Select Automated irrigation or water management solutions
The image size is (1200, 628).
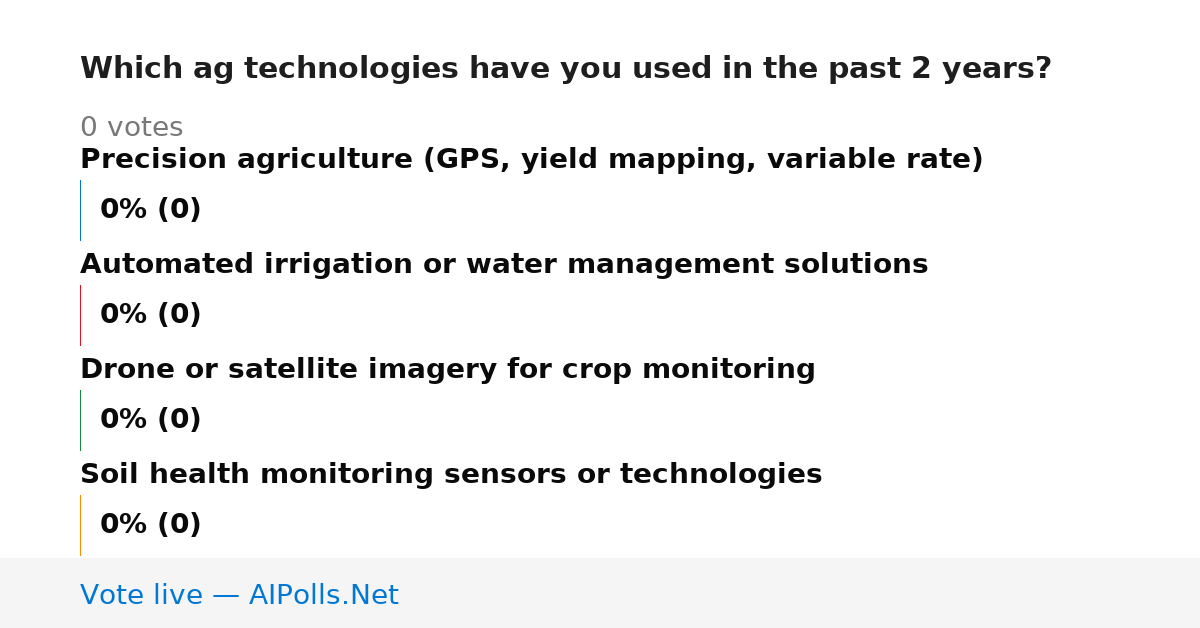(x=504, y=265)
